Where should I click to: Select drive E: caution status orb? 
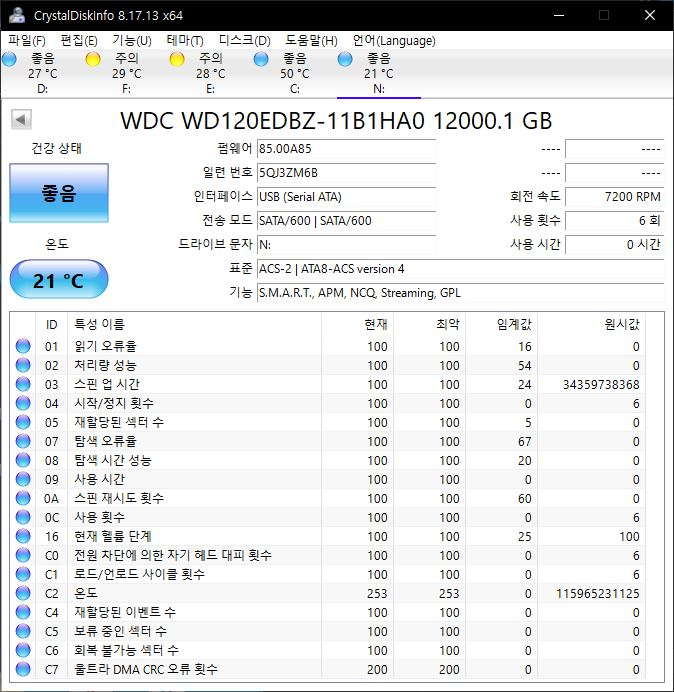coord(177,59)
